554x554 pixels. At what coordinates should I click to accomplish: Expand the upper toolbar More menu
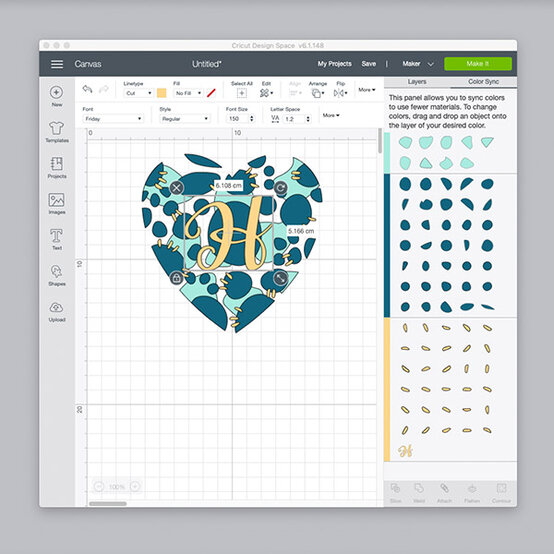point(367,90)
